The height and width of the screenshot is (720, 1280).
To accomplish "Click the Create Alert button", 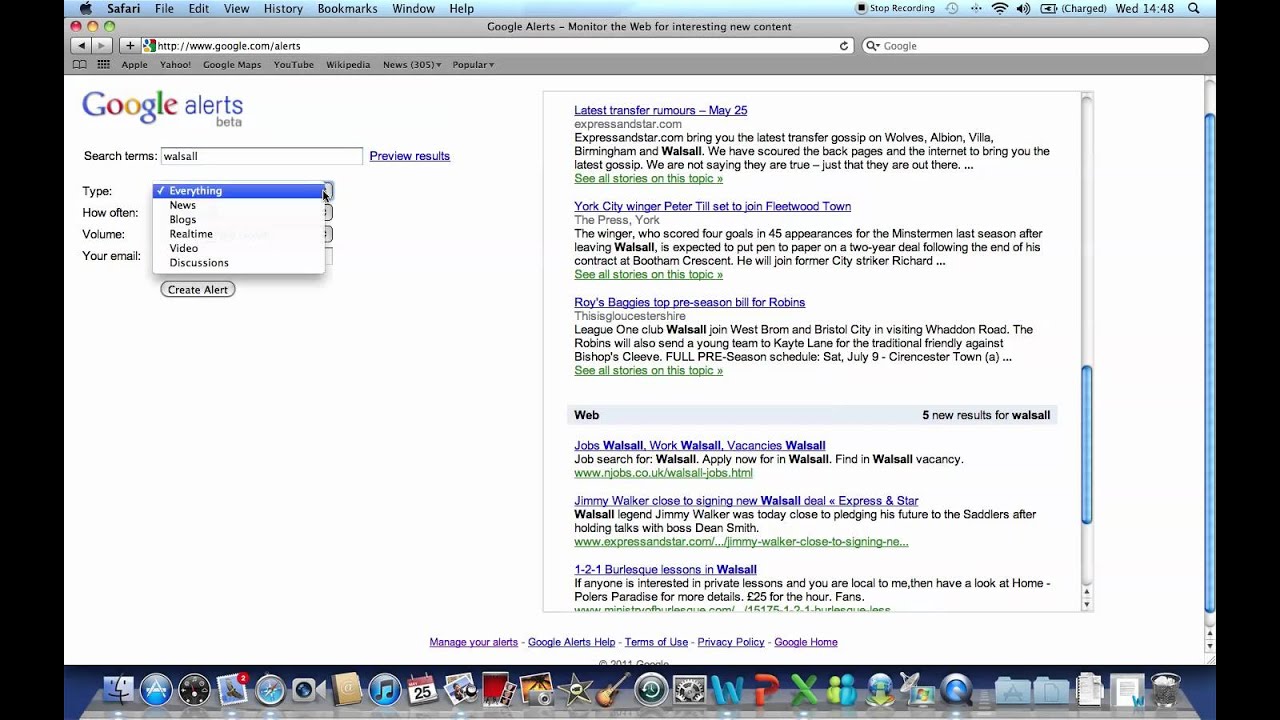I will click(198, 290).
